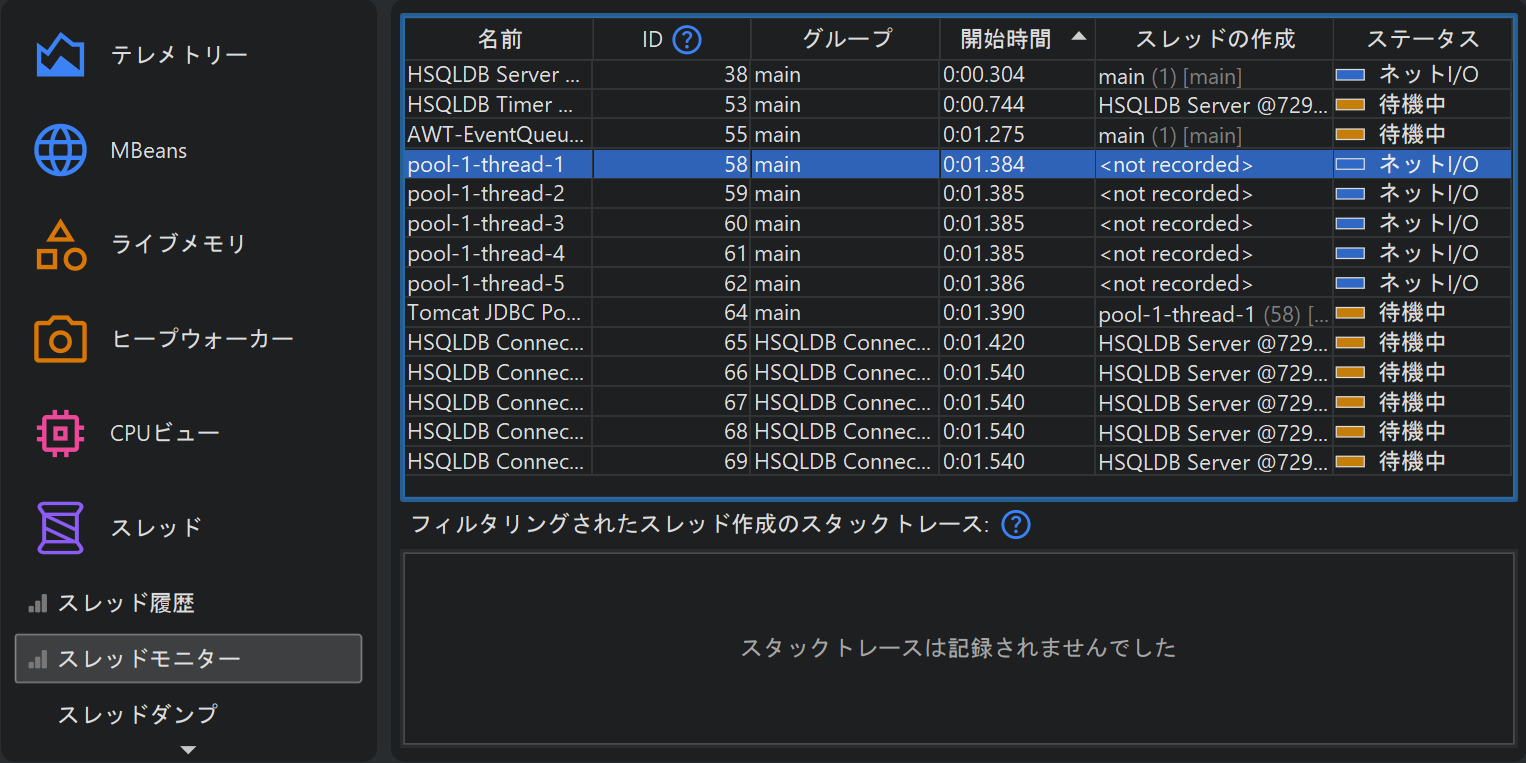Open the ヒープウォーカー camera icon
This screenshot has width=1526, height=763.
[x=60, y=339]
